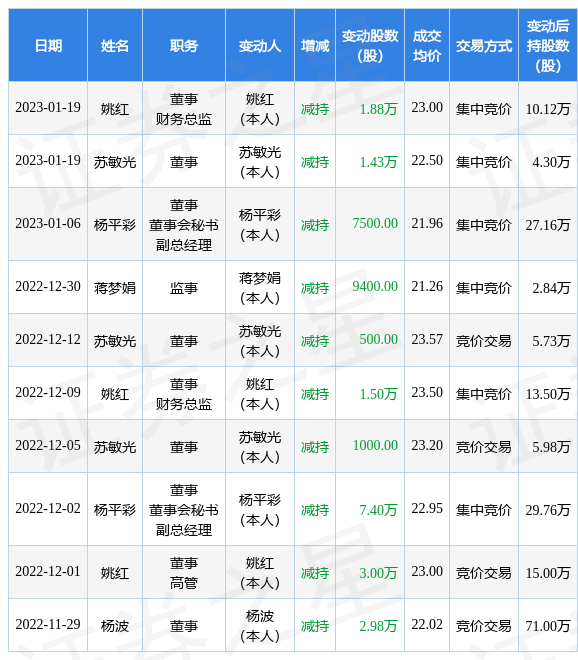Screen dimensions: 578x660
Task: Click the 22.95 average price cell
Action: (427, 509)
